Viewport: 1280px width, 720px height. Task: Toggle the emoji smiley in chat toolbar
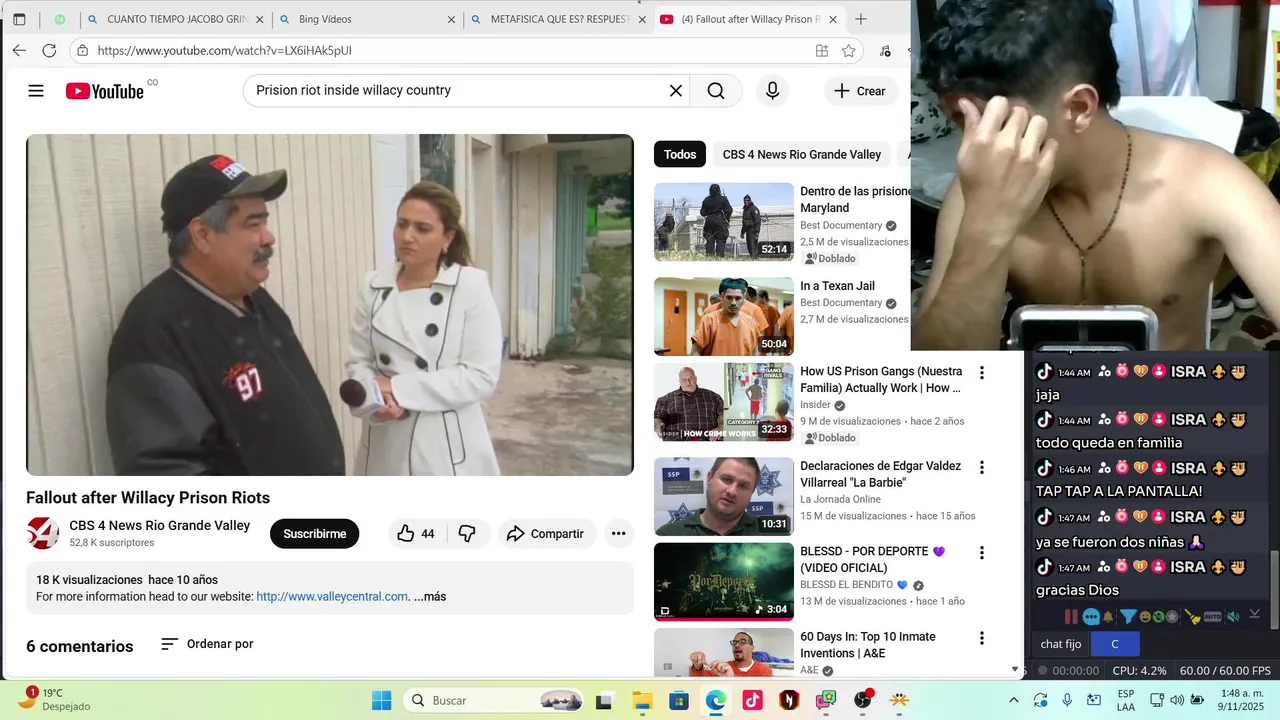point(1146,617)
